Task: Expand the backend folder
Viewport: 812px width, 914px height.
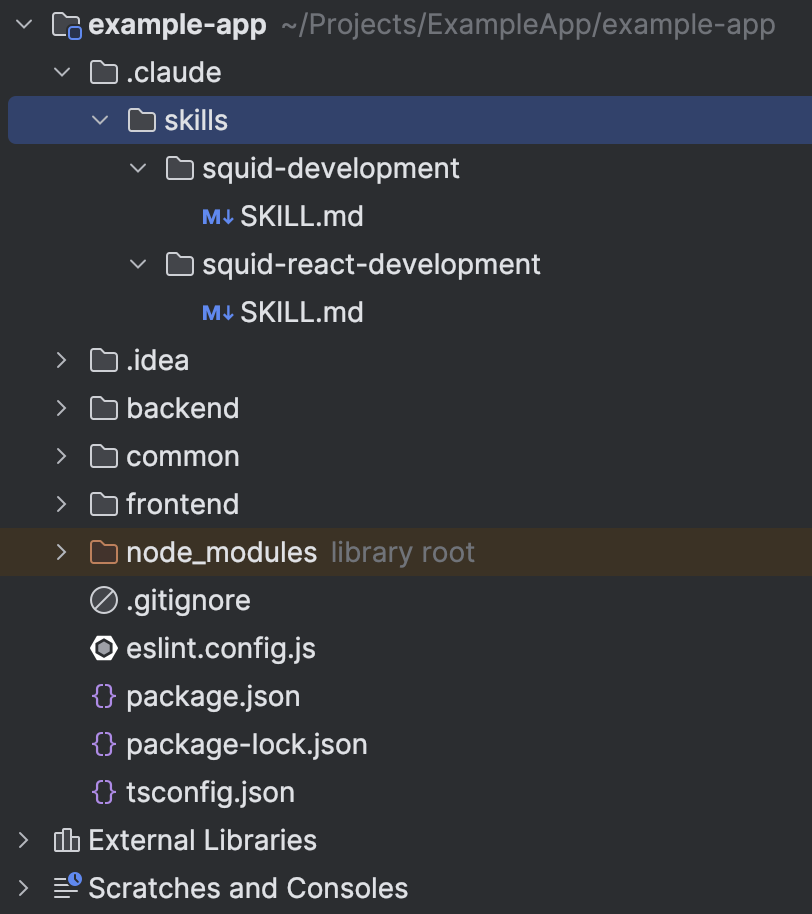Action: click(x=62, y=409)
